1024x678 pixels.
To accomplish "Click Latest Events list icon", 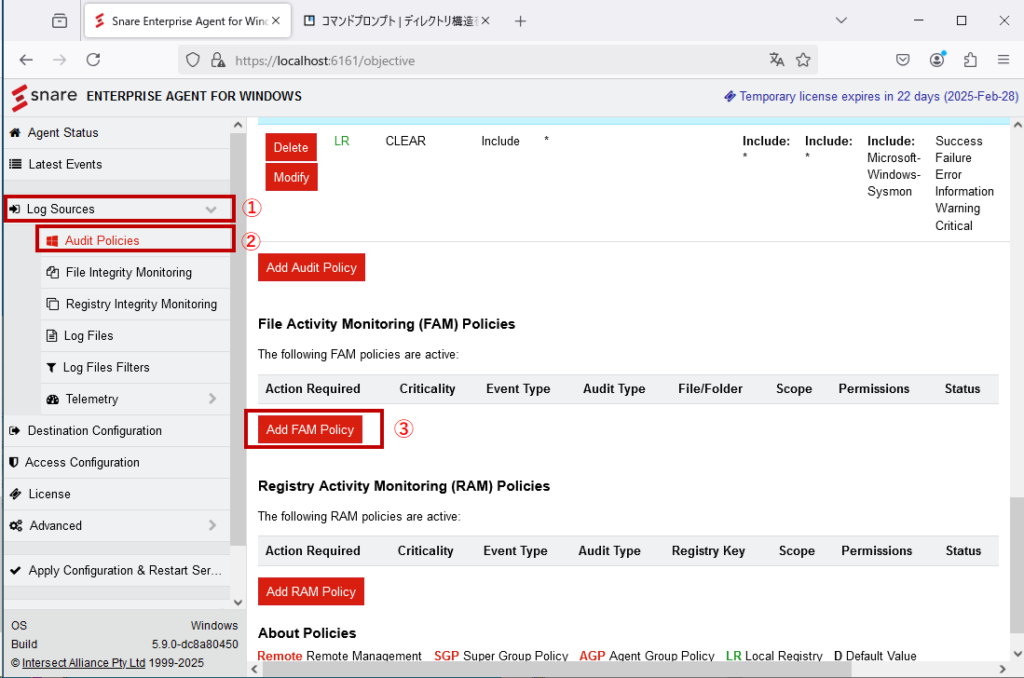I will click(15, 164).
